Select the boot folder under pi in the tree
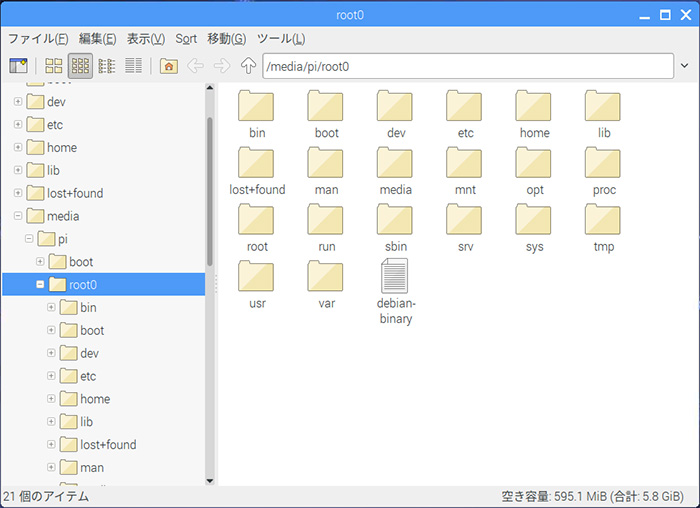The width and height of the screenshot is (700, 508). pyautogui.click(x=81, y=262)
